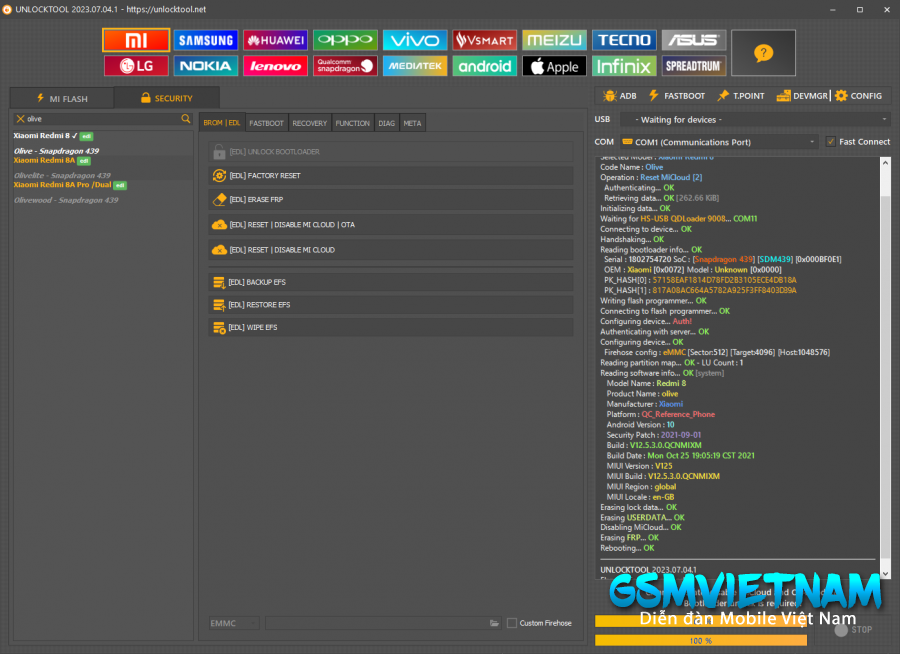This screenshot has width=900, height=654.
Task: Select the Oppo brand icon
Action: 346,40
